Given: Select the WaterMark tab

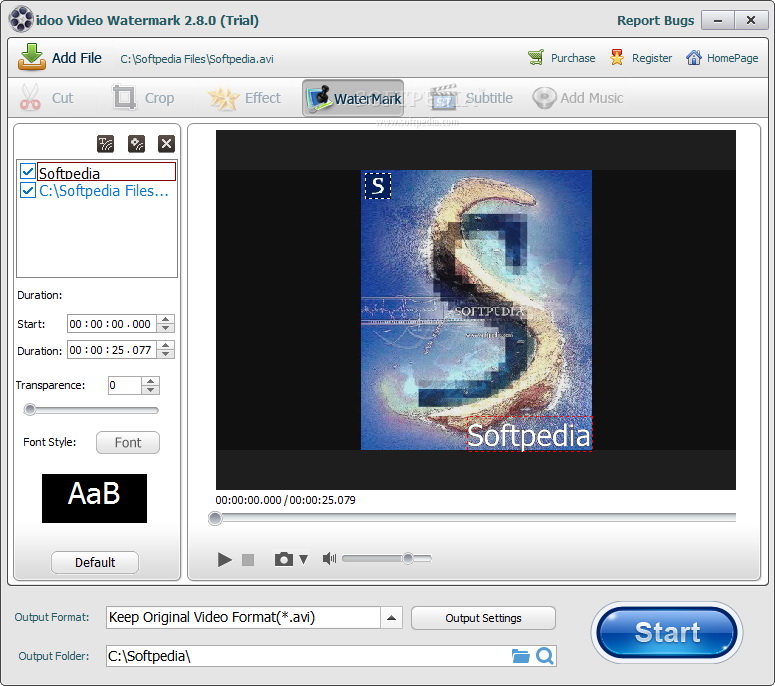Looking at the screenshot, I should (353, 98).
